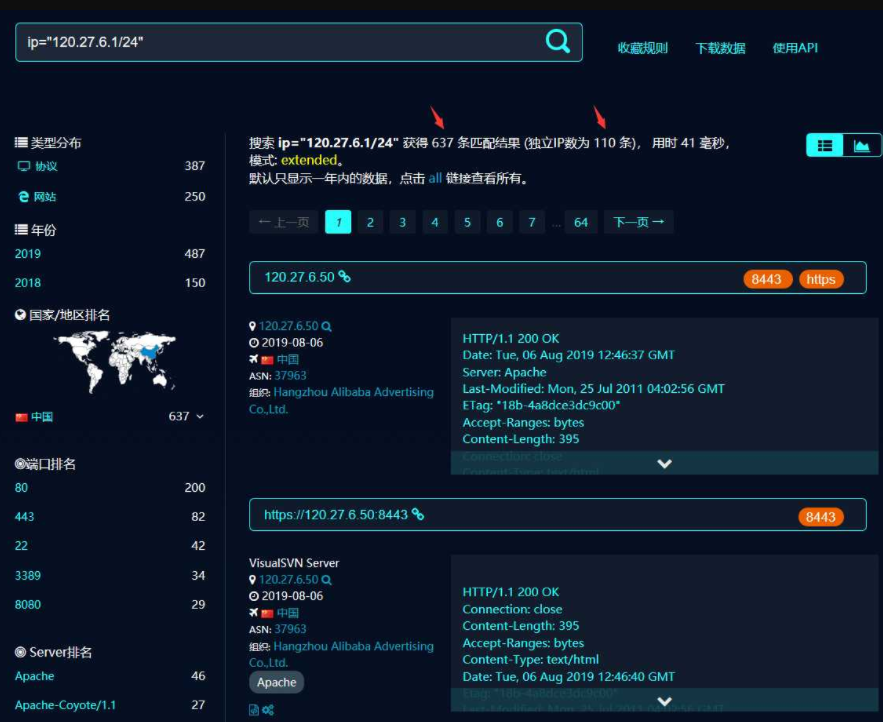This screenshot has width=883, height=722.
Task: Go to results page 4
Action: coord(435,222)
